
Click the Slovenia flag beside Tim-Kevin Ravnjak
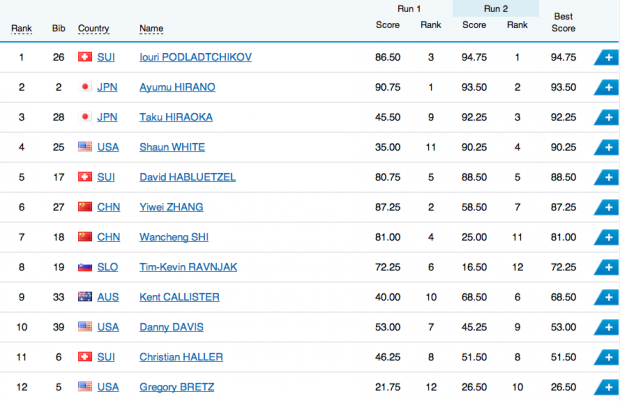pos(85,267)
